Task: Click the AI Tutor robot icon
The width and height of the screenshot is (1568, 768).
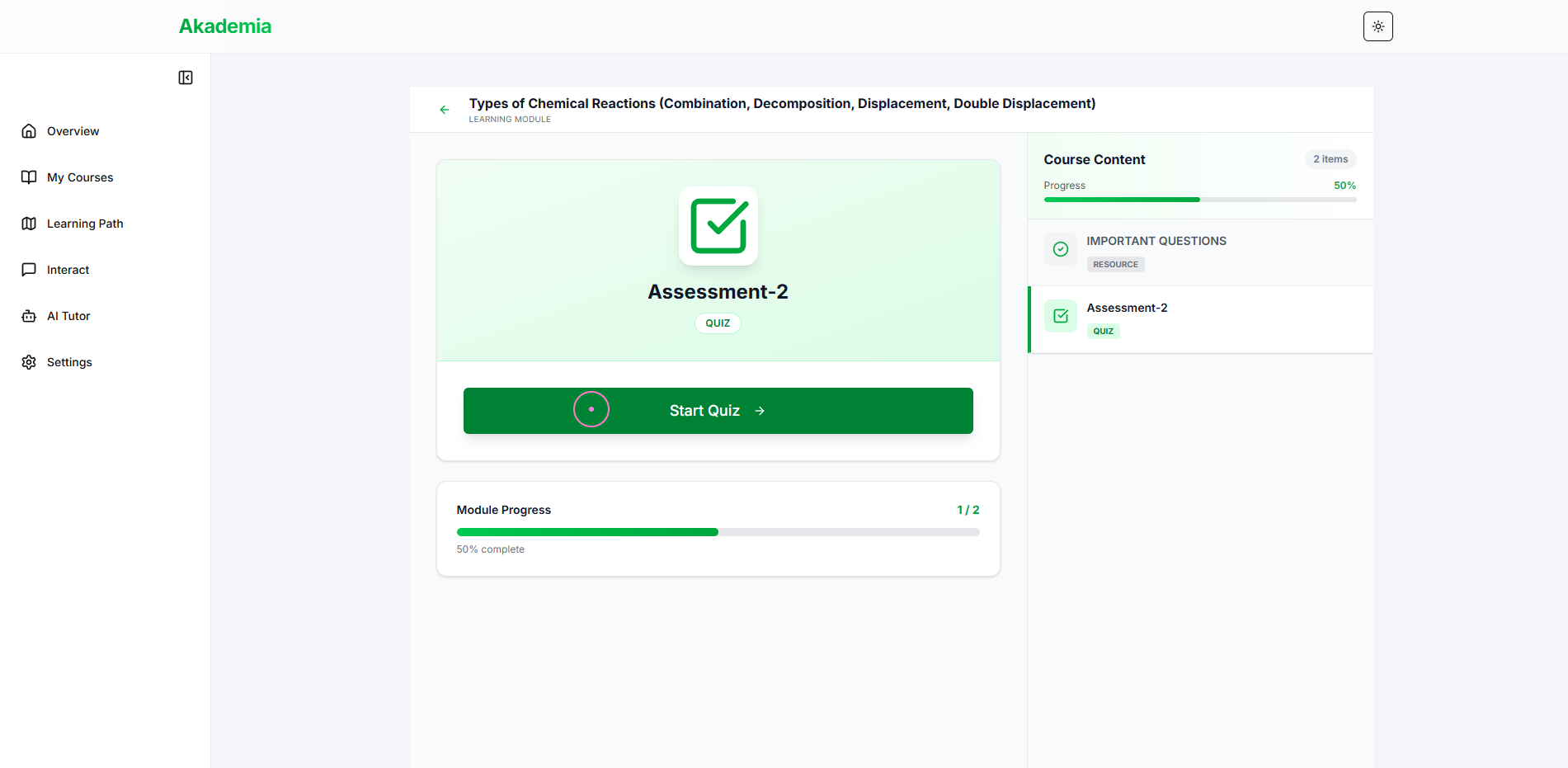Action: click(29, 316)
